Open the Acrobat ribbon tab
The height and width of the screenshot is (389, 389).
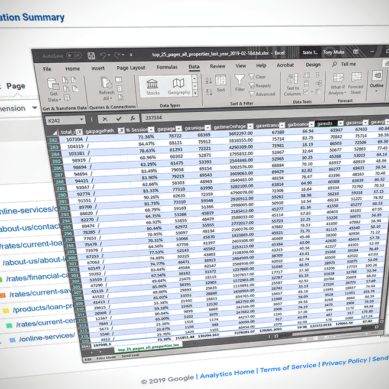pos(285,65)
